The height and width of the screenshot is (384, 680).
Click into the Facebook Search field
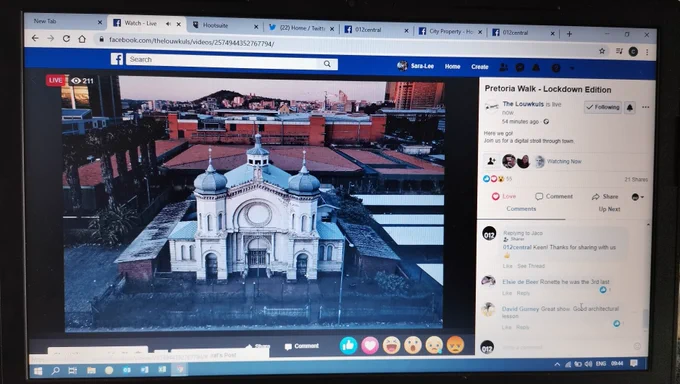click(x=223, y=61)
